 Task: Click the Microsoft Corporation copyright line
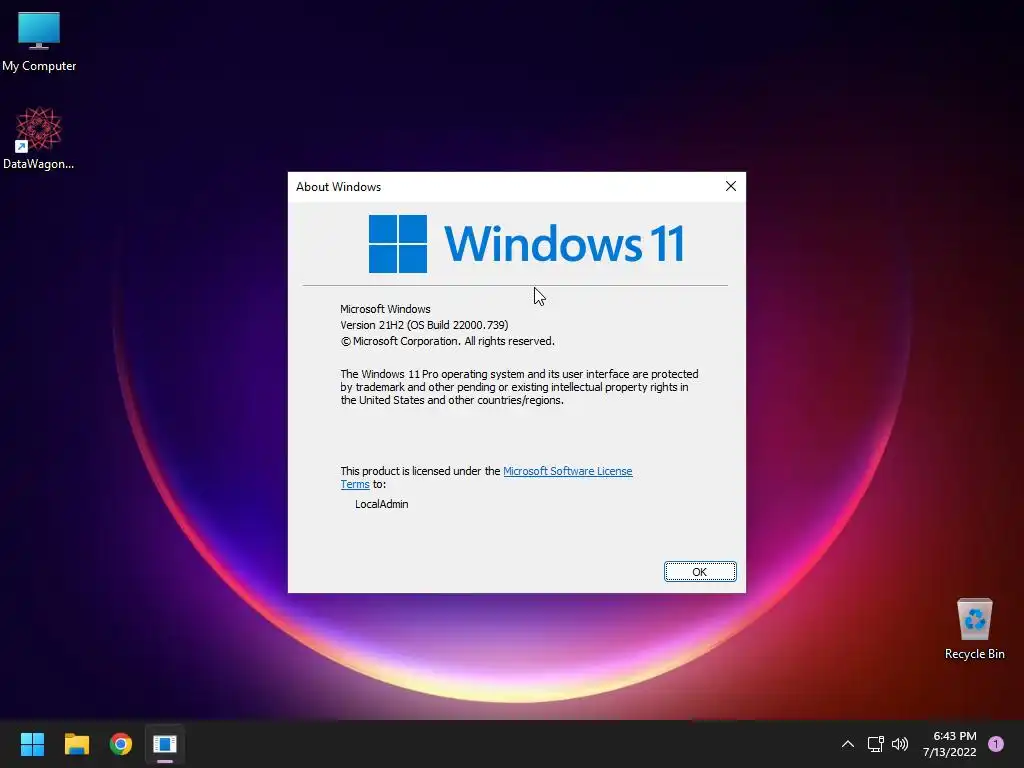click(x=447, y=341)
